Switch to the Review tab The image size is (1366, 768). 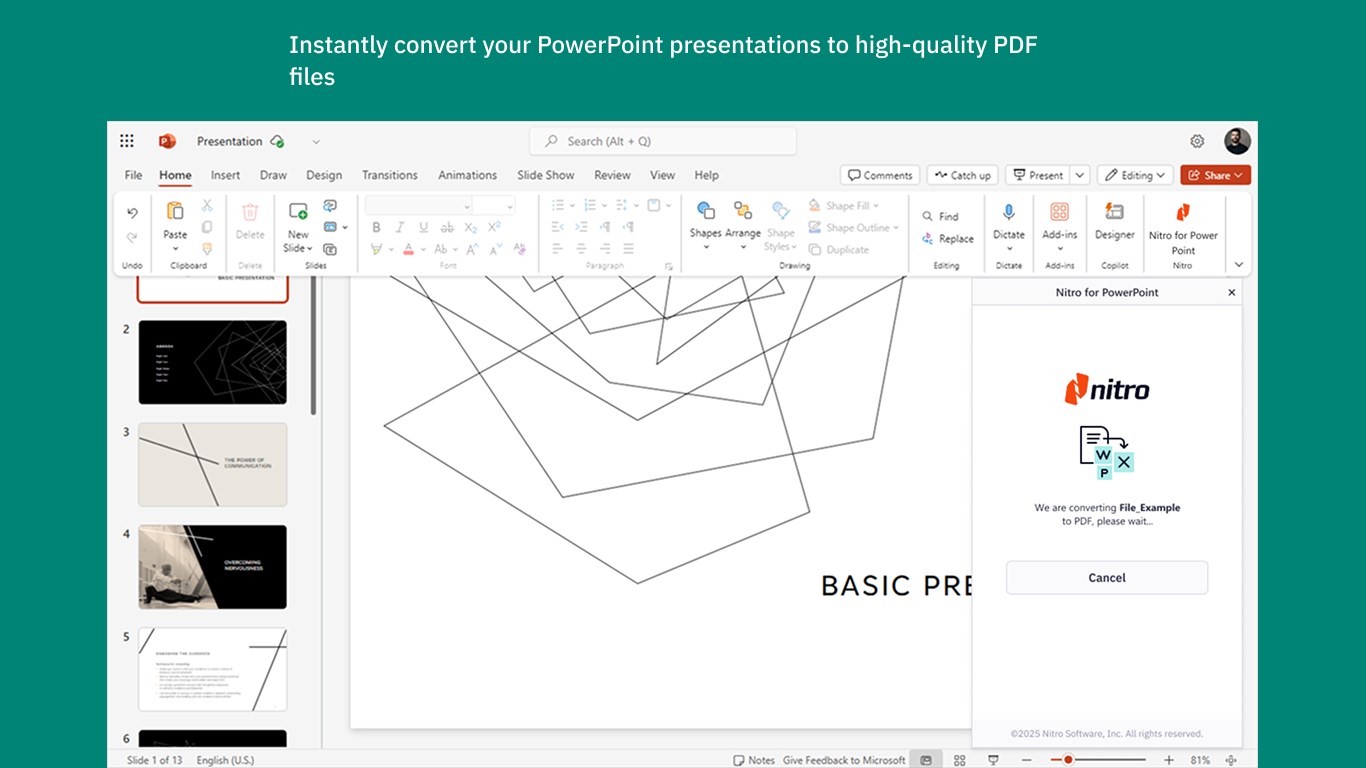[x=612, y=175]
